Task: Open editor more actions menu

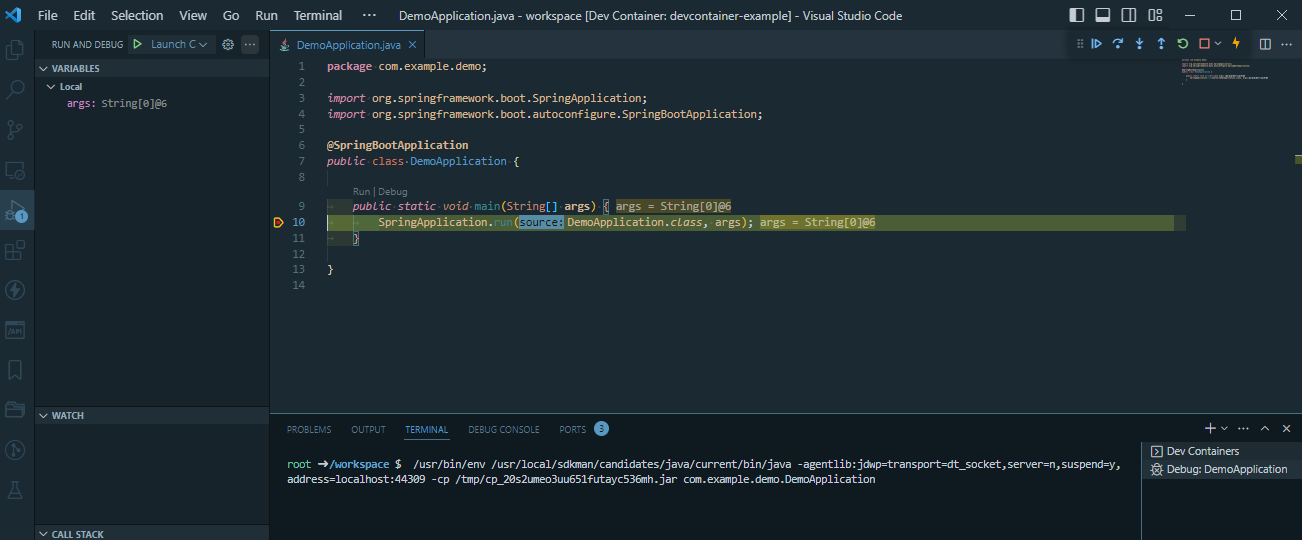Action: 1286,44
